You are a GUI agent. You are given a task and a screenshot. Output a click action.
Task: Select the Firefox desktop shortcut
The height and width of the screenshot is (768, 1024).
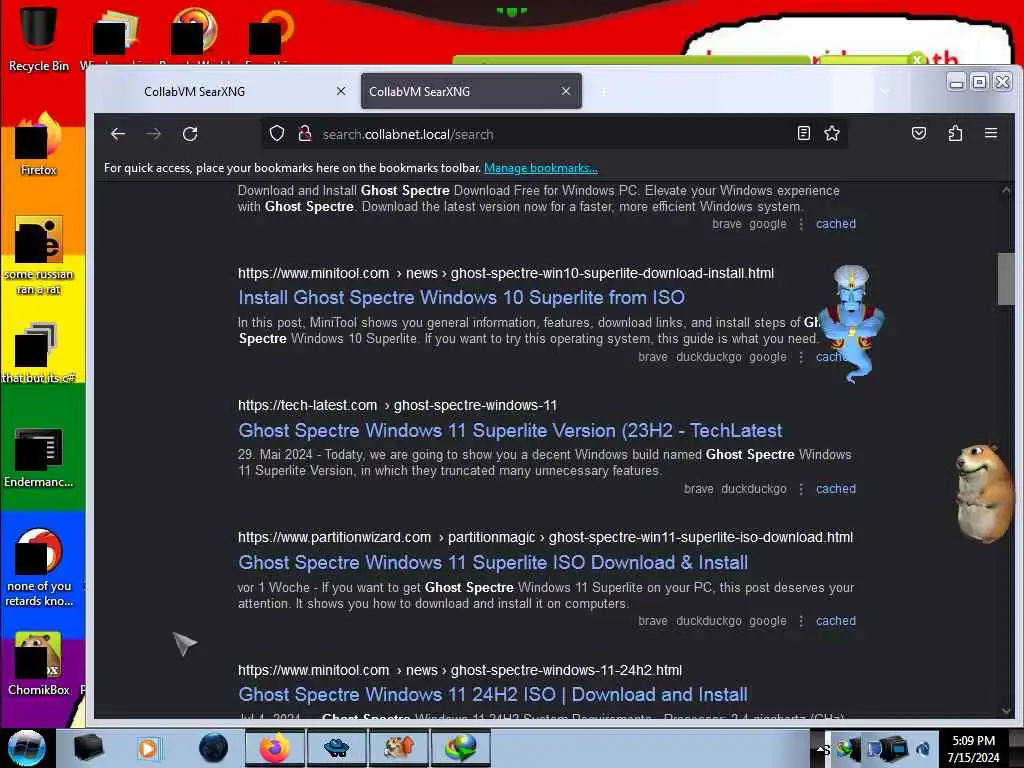(38, 145)
